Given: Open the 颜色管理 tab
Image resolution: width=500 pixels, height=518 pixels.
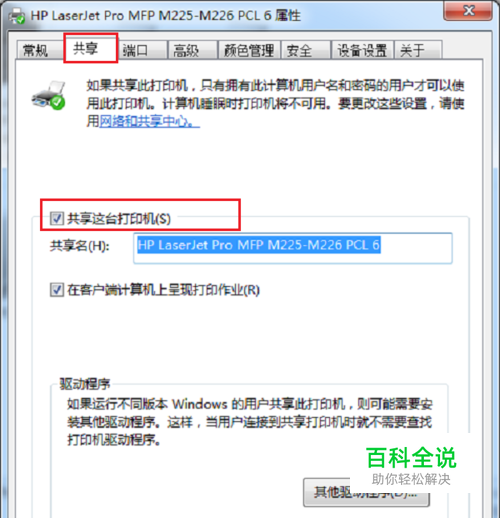Looking at the screenshot, I should pyautogui.click(x=249, y=50).
